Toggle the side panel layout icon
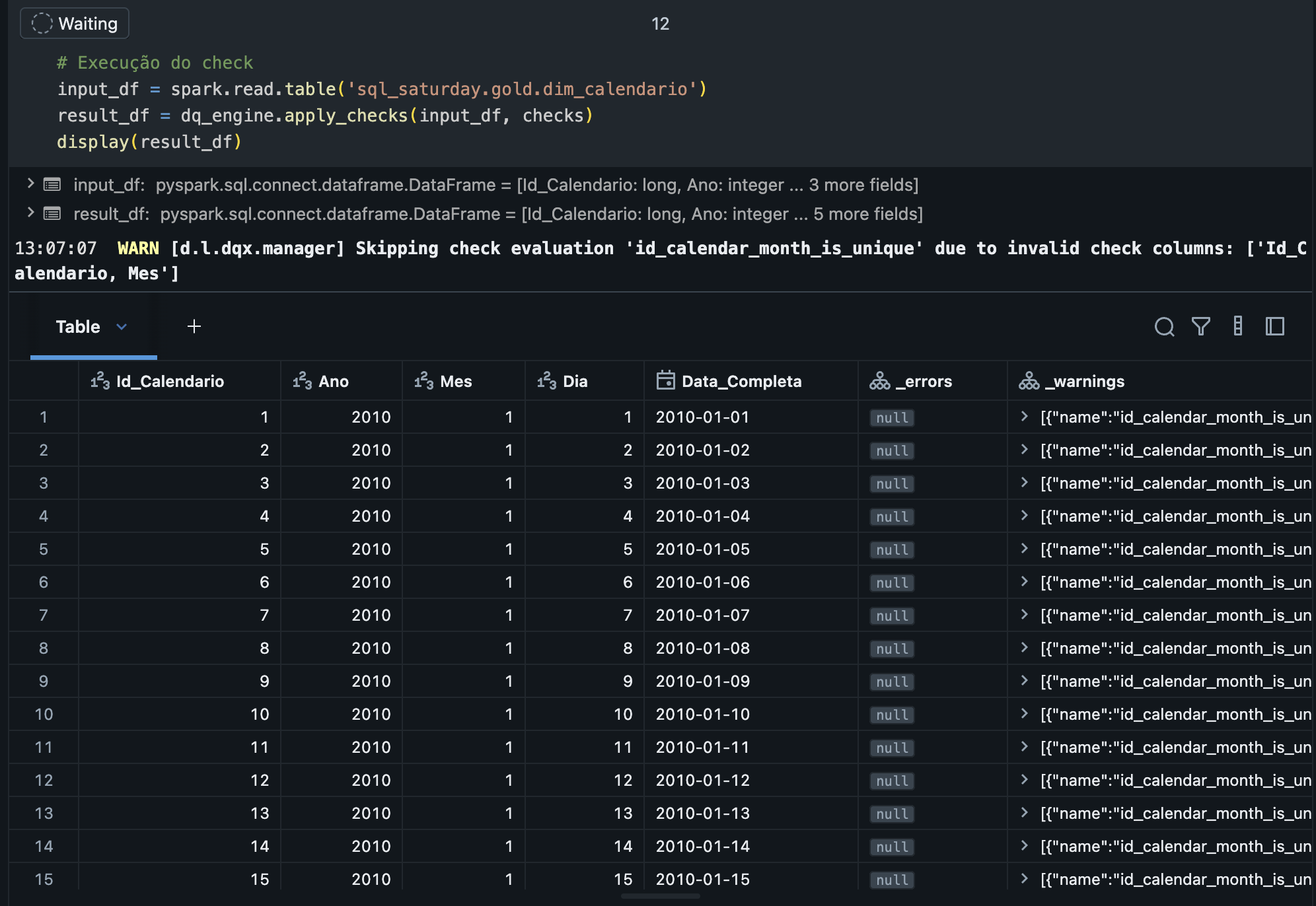Screen dimensions: 1316x906 pos(1275,326)
